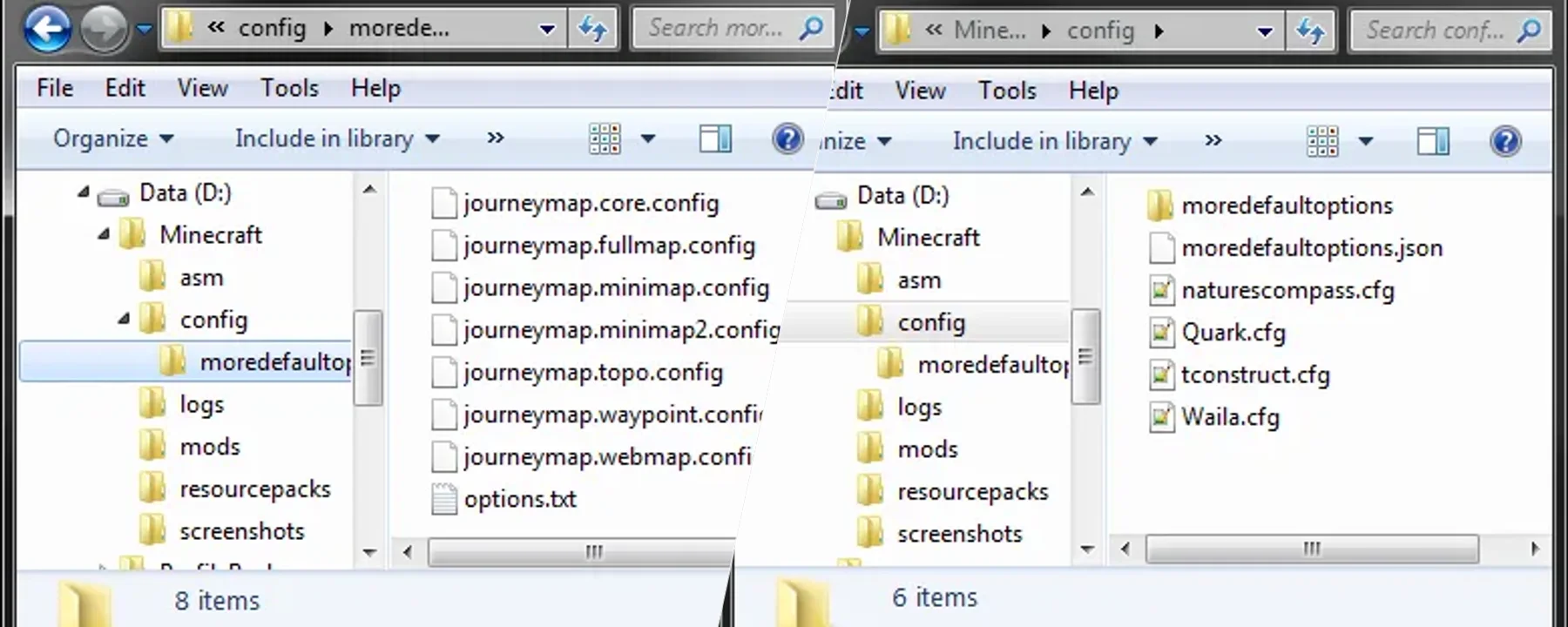Click the horizontal scrollbar in right file list
The height and width of the screenshot is (627, 1568).
point(1311,549)
